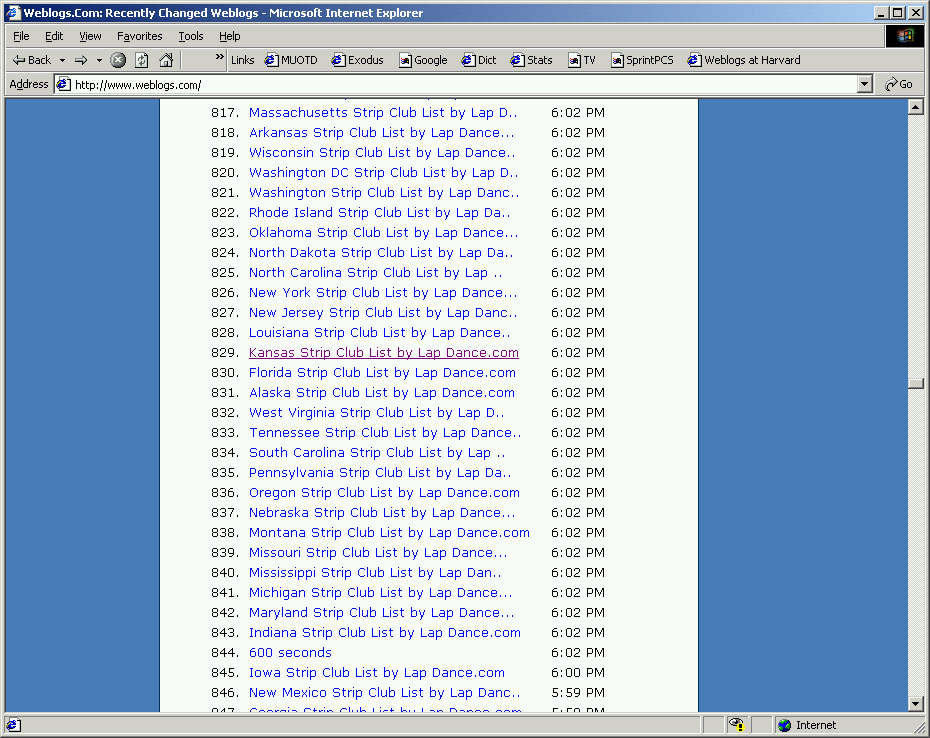
Task: Click inside the Address URL field
Action: tap(460, 84)
